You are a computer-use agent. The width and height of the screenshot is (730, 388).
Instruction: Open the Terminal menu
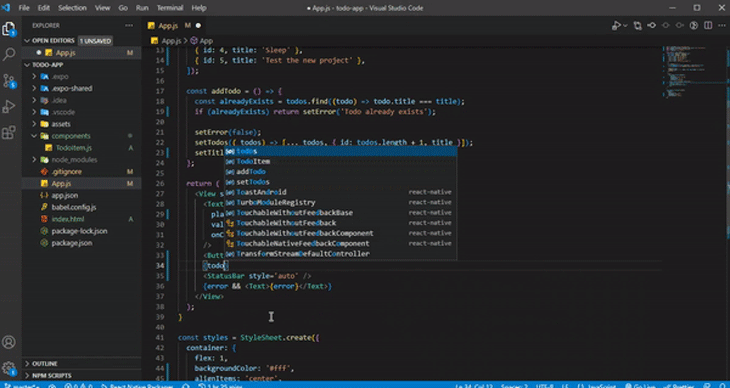pyautogui.click(x=170, y=8)
